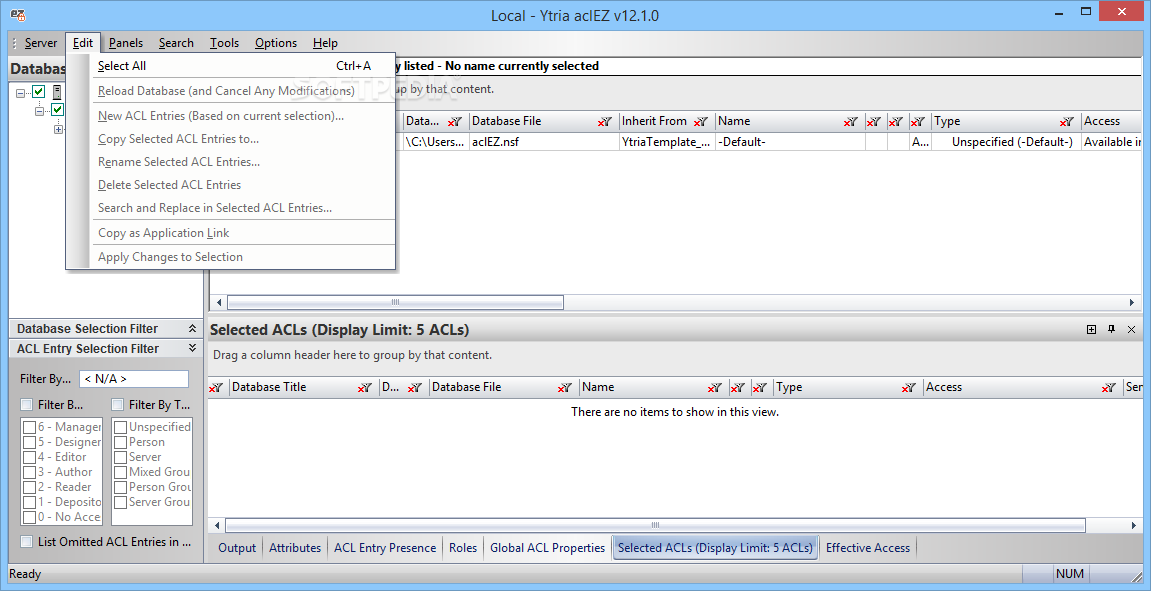The width and height of the screenshot is (1151, 591).
Task: Click filter icon of Database Title column
Action: click(x=365, y=388)
